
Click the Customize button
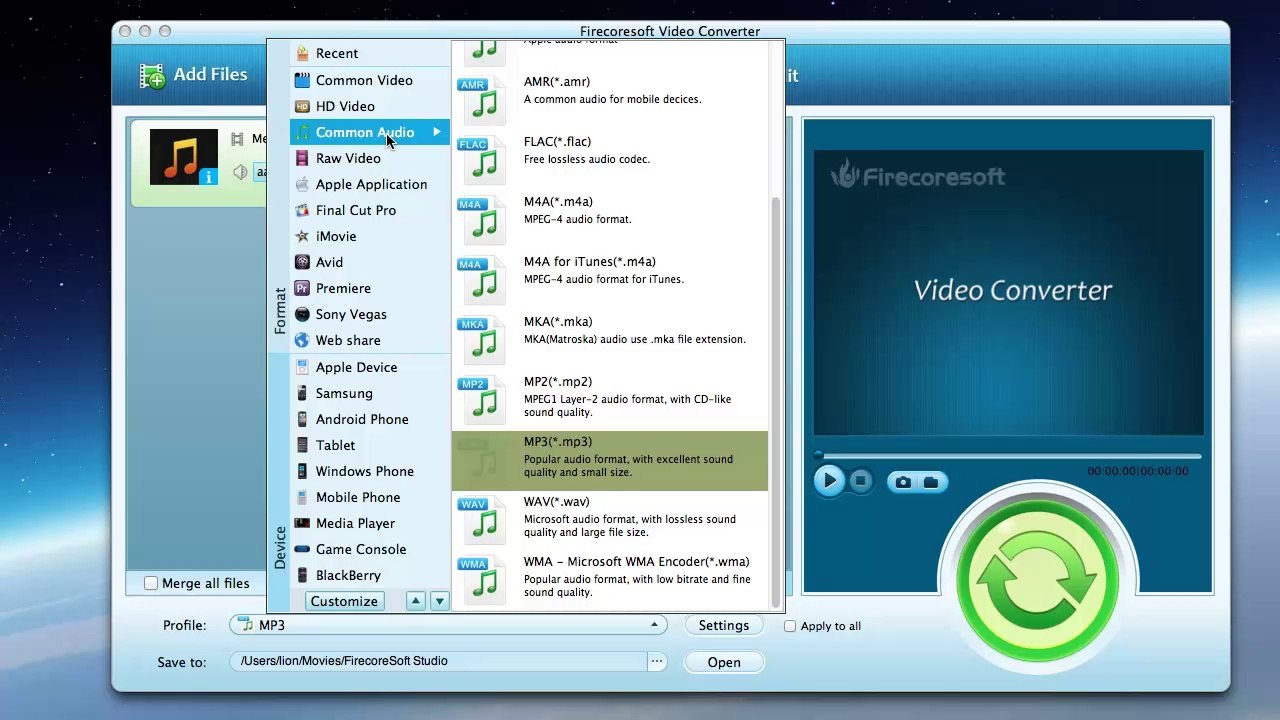point(344,601)
